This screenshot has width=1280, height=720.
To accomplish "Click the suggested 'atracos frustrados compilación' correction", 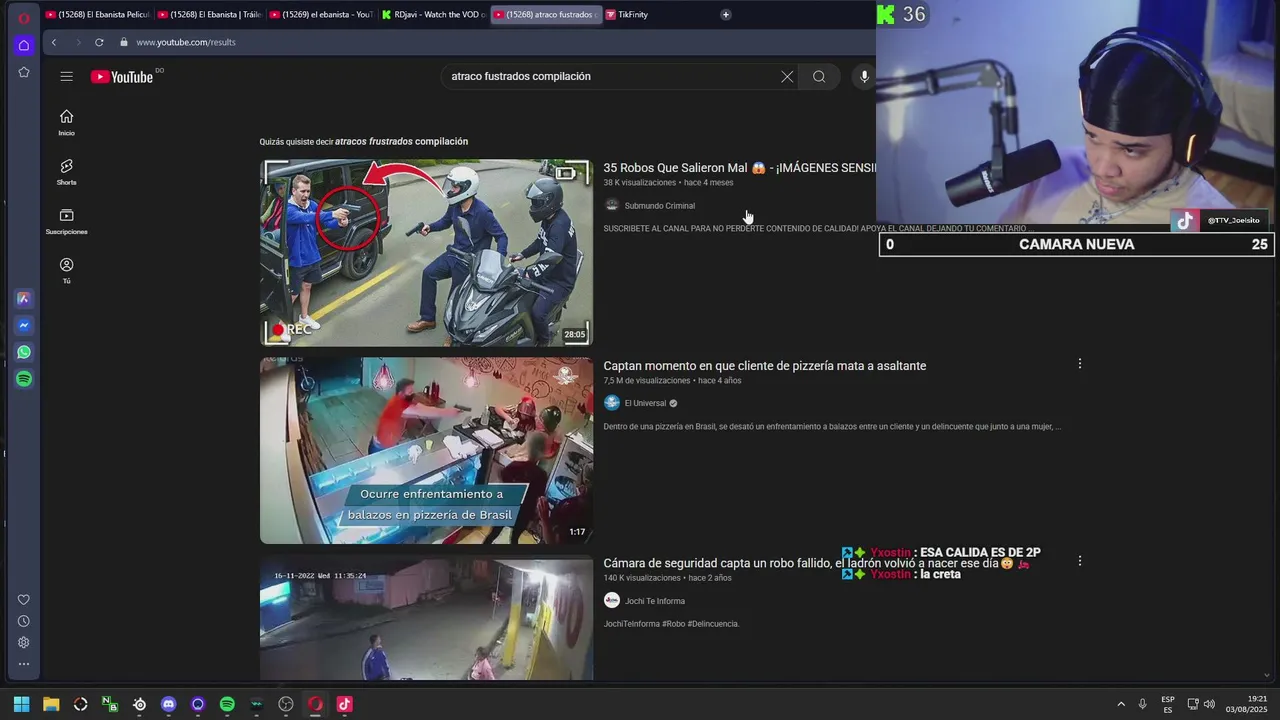I will [401, 141].
